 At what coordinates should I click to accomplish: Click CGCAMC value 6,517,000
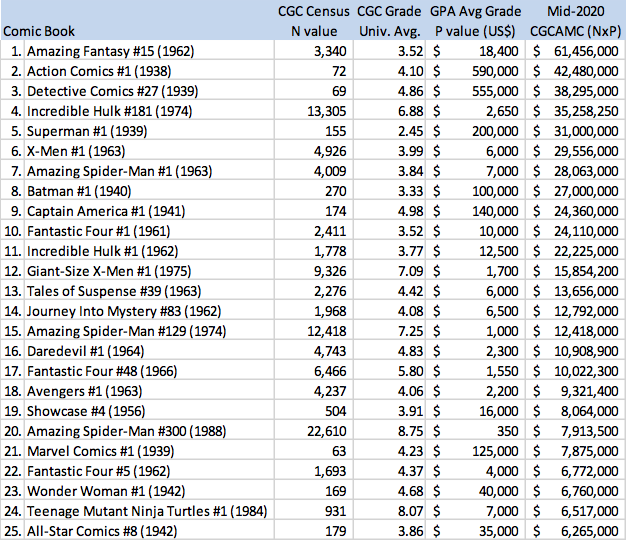[590, 511]
